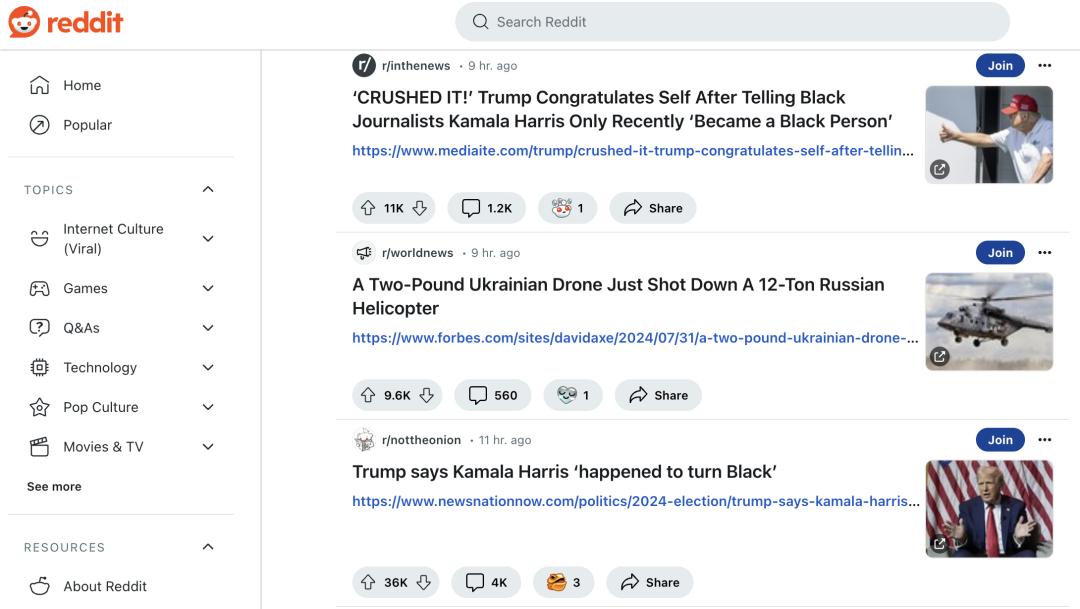Open comments on the r/nottheonion post

pyautogui.click(x=486, y=582)
